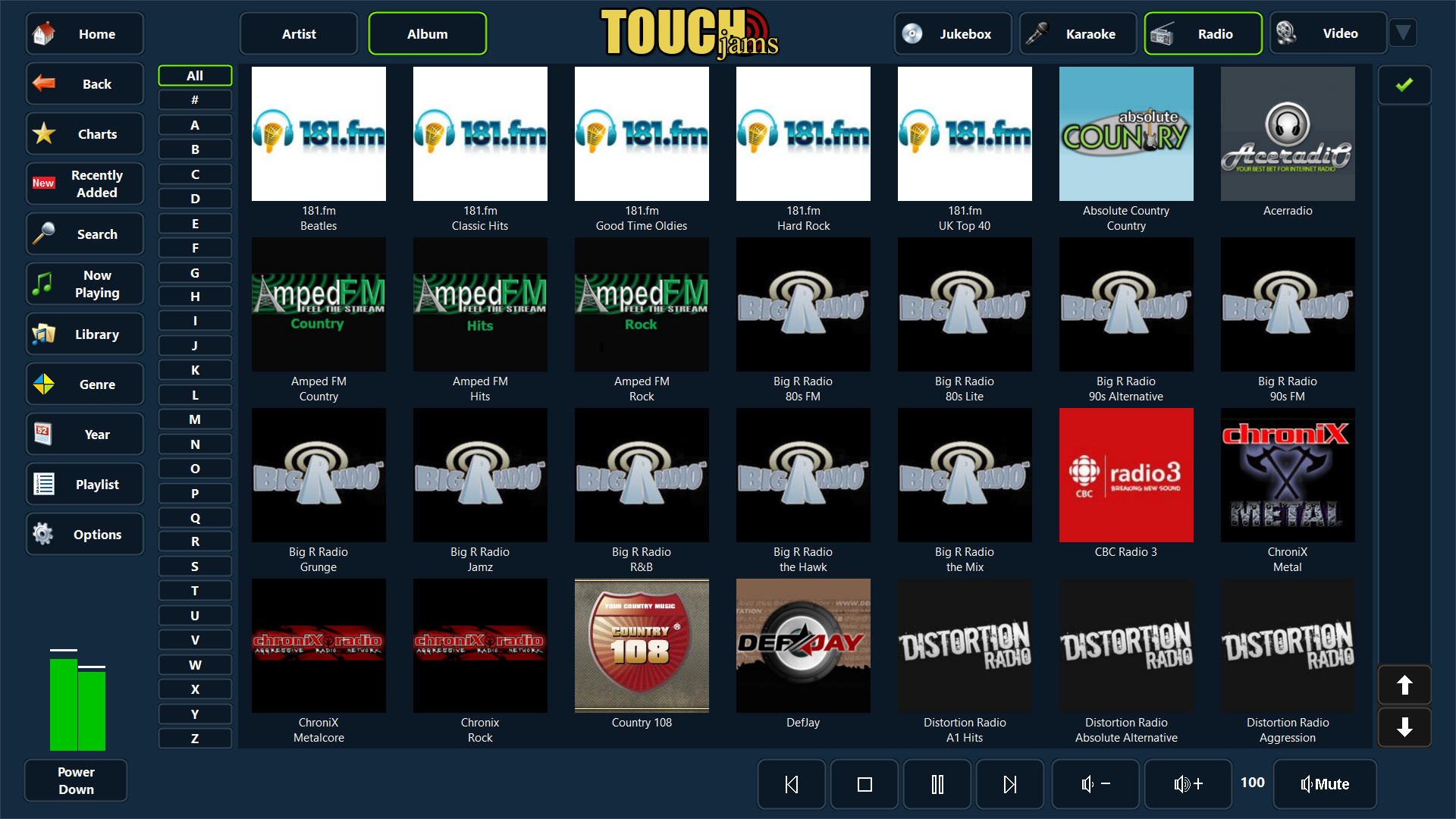Open the dropdown arrow next to Video
Image resolution: width=1456 pixels, height=819 pixels.
coord(1404,33)
